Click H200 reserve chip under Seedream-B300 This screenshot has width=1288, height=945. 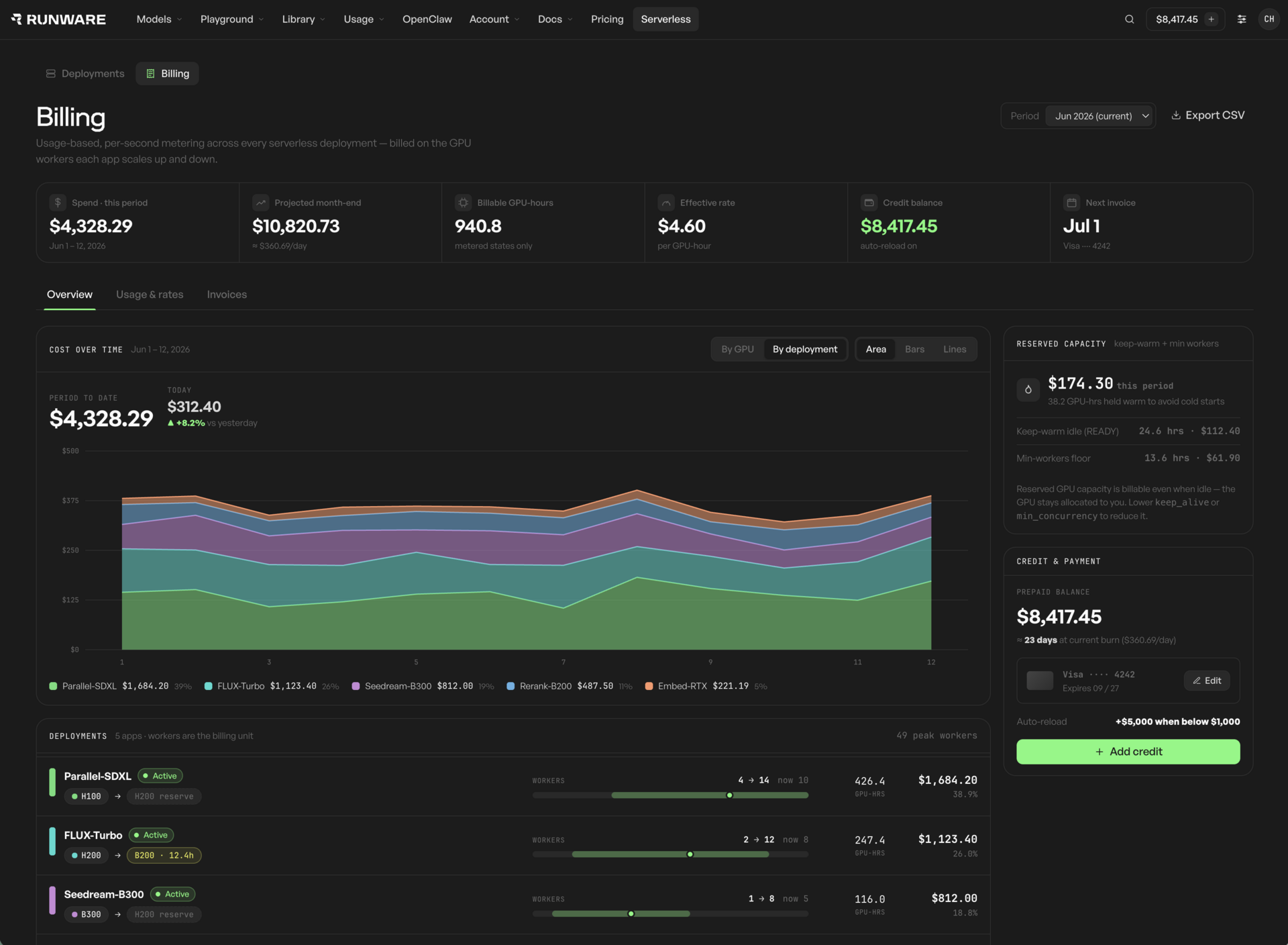point(164,915)
